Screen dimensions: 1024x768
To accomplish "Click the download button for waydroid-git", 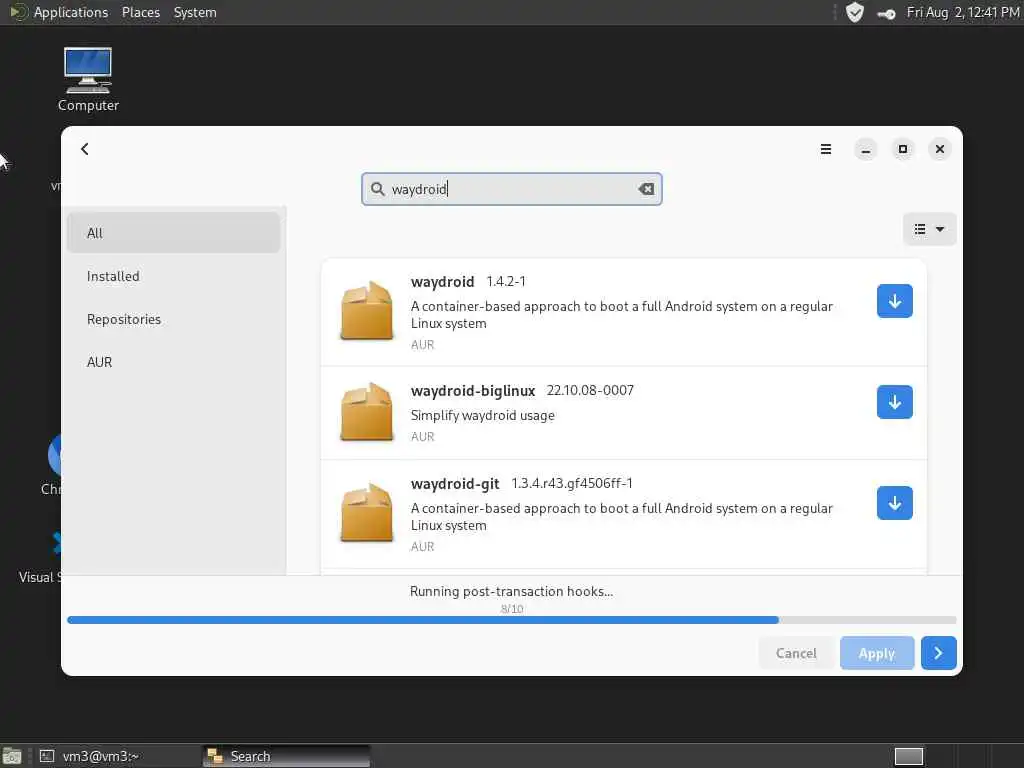I will tap(895, 503).
